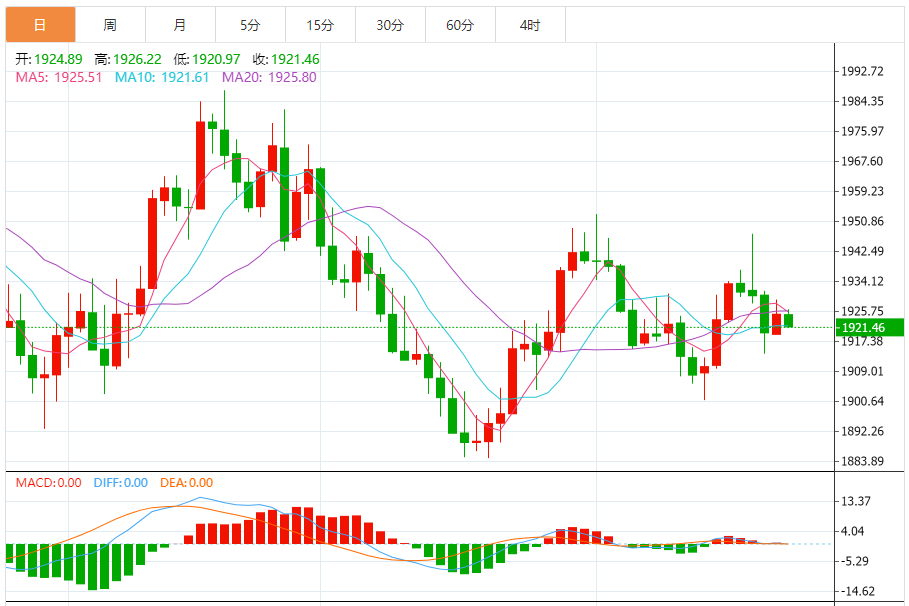Image resolution: width=909 pixels, height=606 pixels.
Task: Click the MA5: 1925.51 indicator label
Action: (x=59, y=77)
